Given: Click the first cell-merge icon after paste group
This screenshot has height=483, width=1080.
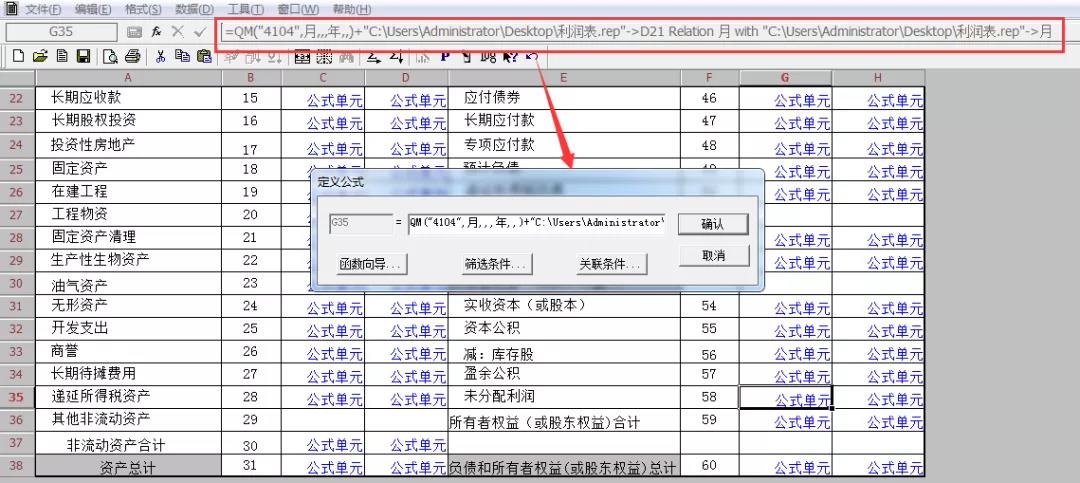Looking at the screenshot, I should pyautogui.click(x=302, y=56).
